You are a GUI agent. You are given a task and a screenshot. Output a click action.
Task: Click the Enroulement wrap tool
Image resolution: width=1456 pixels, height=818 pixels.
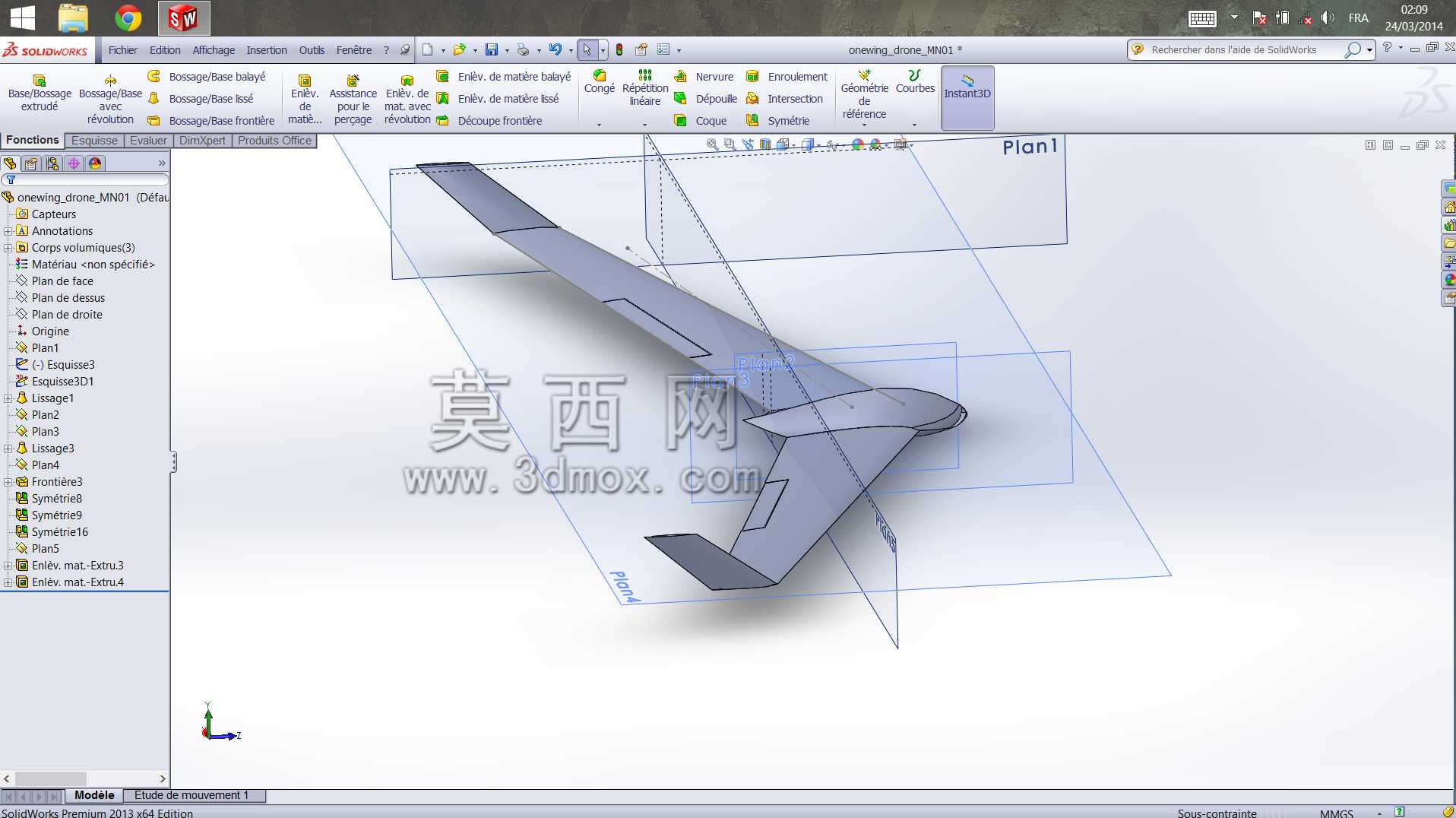(x=787, y=77)
